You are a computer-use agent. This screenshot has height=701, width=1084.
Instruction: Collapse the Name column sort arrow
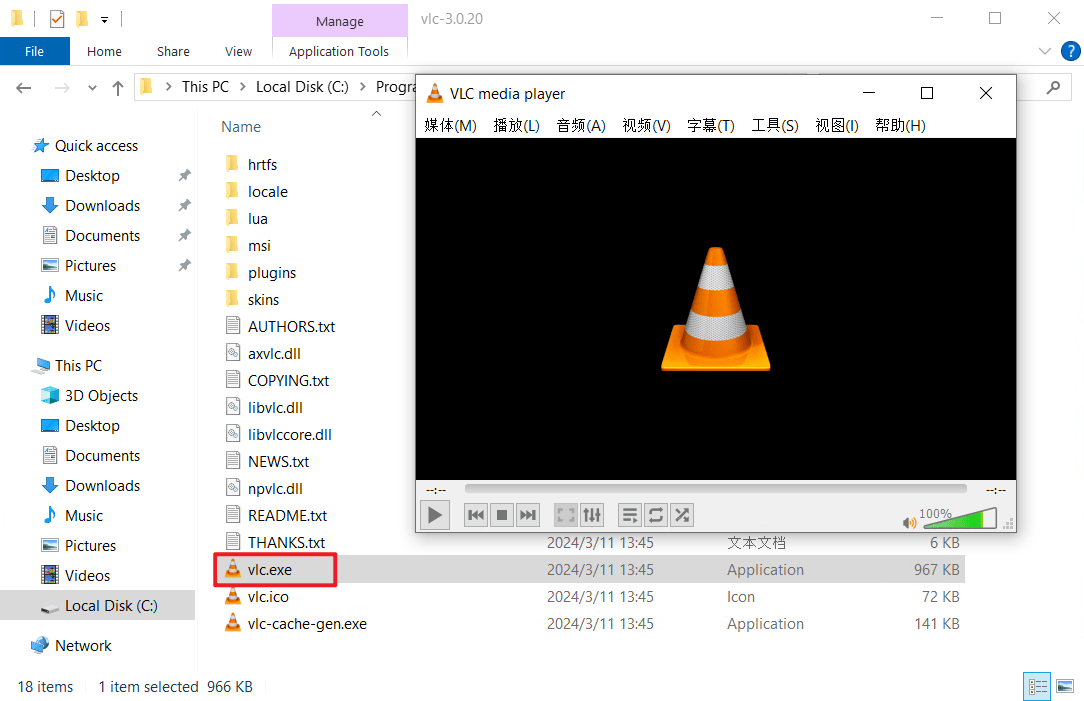click(376, 113)
